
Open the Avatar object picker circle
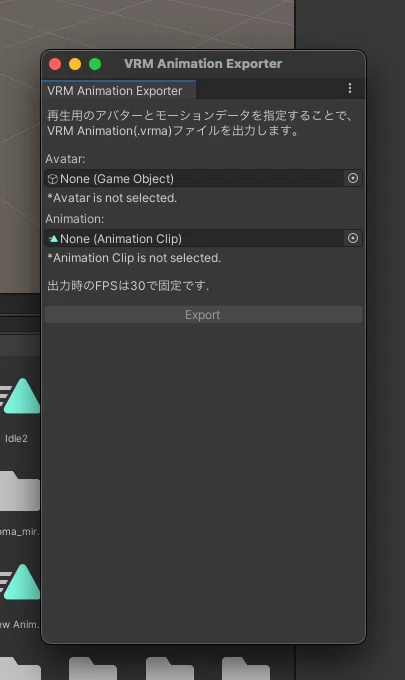pos(353,178)
